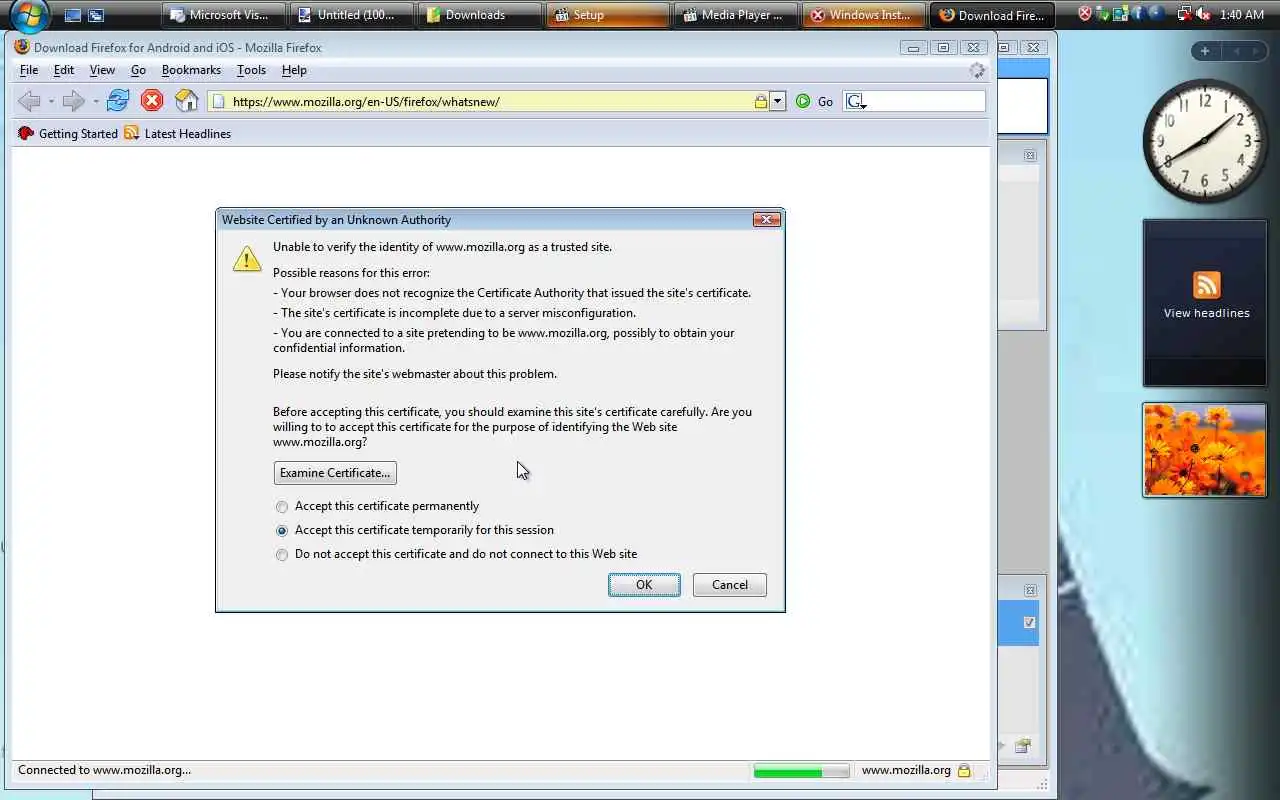Switch to Download Firefox taskbar window

[x=992, y=15]
